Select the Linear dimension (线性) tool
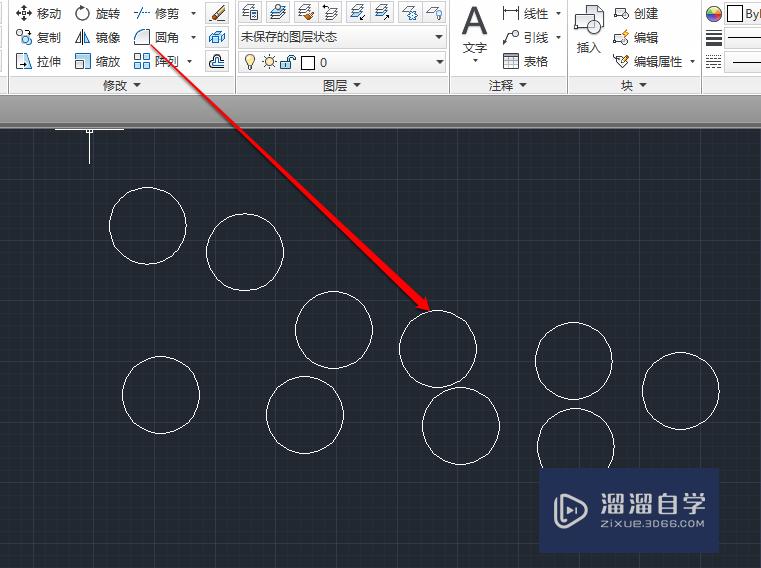Viewport: 761px width, 568px height. pos(526,14)
